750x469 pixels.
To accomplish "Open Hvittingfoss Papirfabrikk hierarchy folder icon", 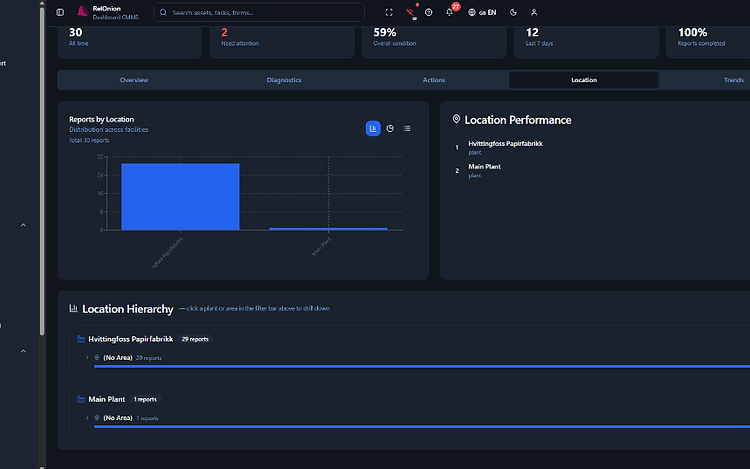I will pos(81,339).
